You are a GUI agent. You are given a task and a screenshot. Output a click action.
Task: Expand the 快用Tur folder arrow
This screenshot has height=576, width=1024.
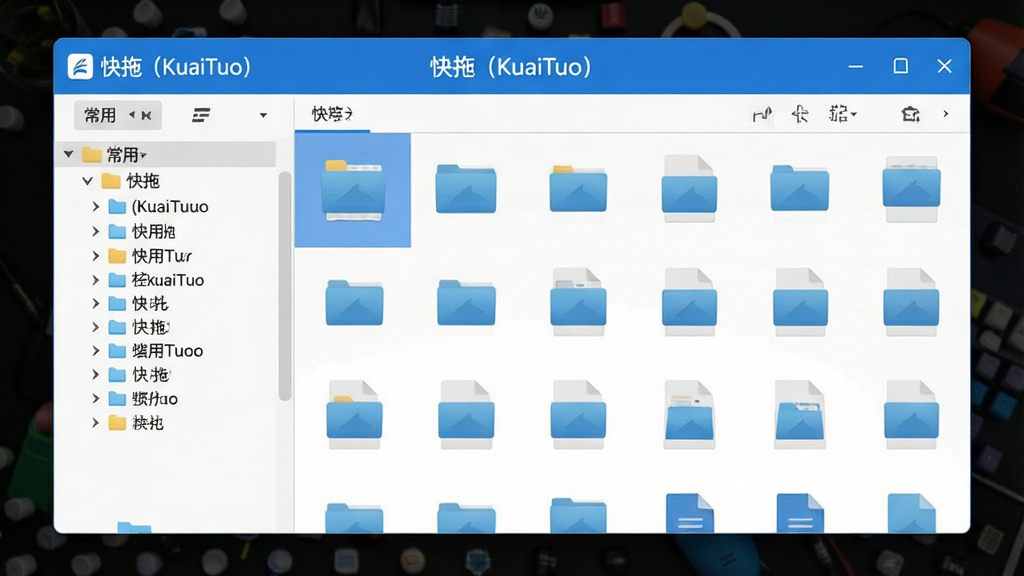tap(96, 255)
